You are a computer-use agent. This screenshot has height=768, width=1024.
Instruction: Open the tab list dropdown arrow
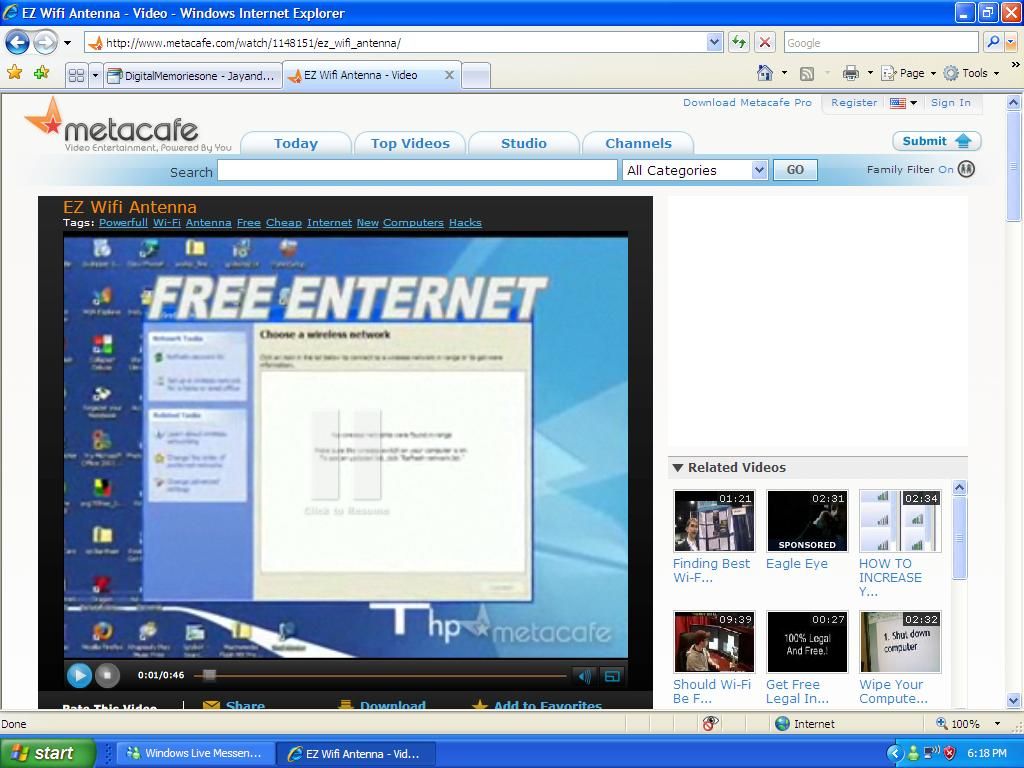(95, 75)
